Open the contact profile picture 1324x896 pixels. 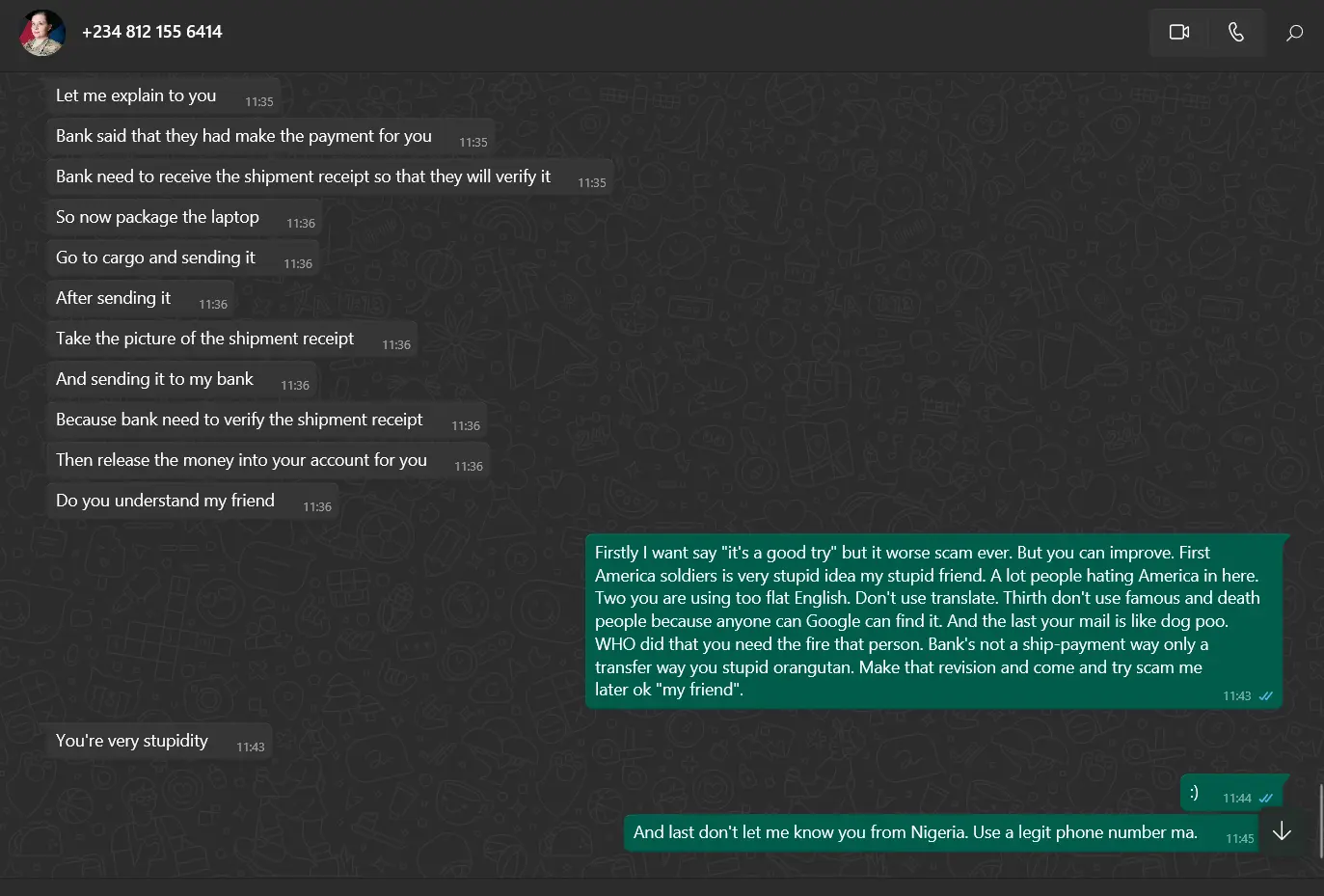click(x=42, y=32)
